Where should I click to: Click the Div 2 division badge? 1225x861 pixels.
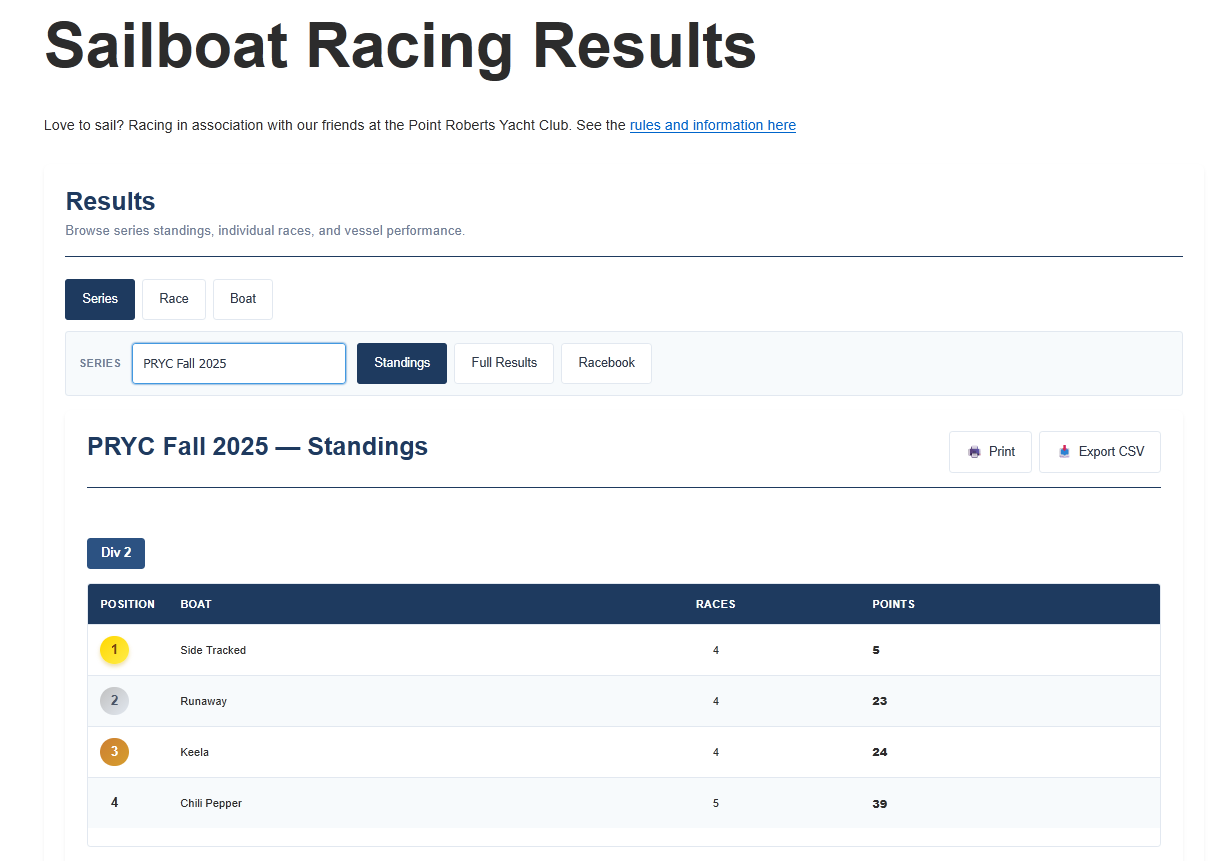point(116,553)
